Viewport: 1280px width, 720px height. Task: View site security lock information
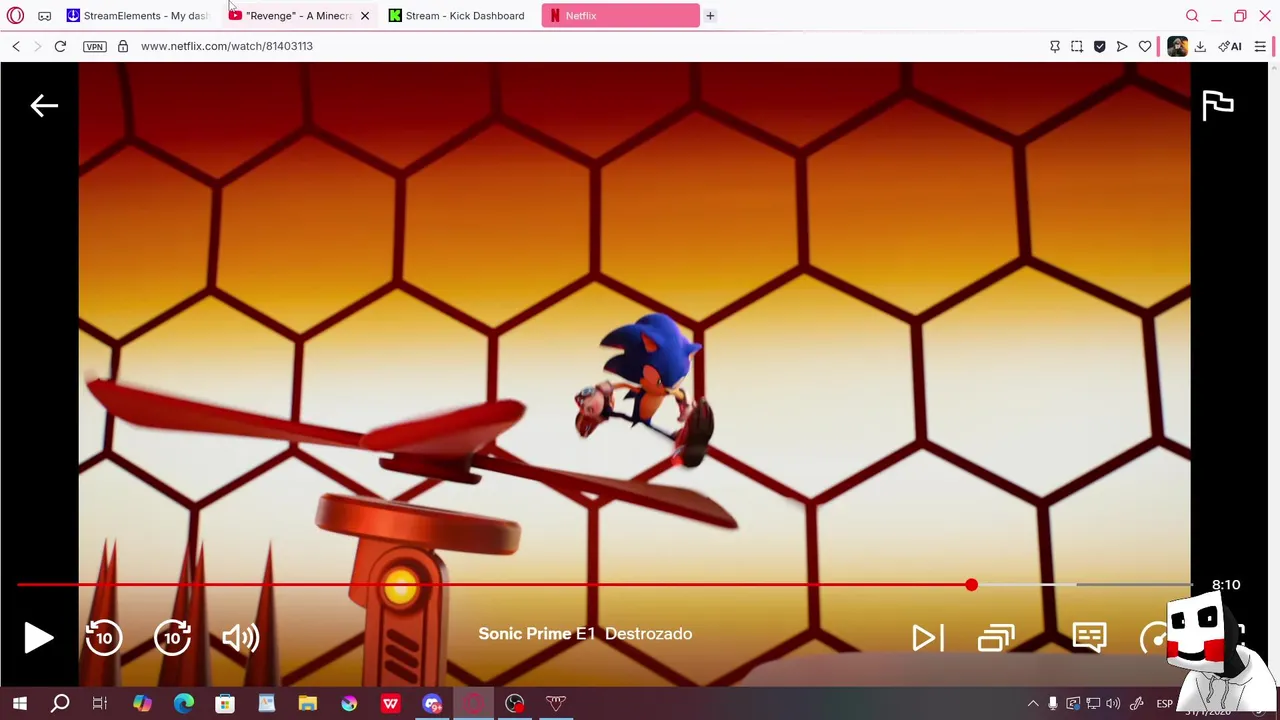(x=123, y=46)
